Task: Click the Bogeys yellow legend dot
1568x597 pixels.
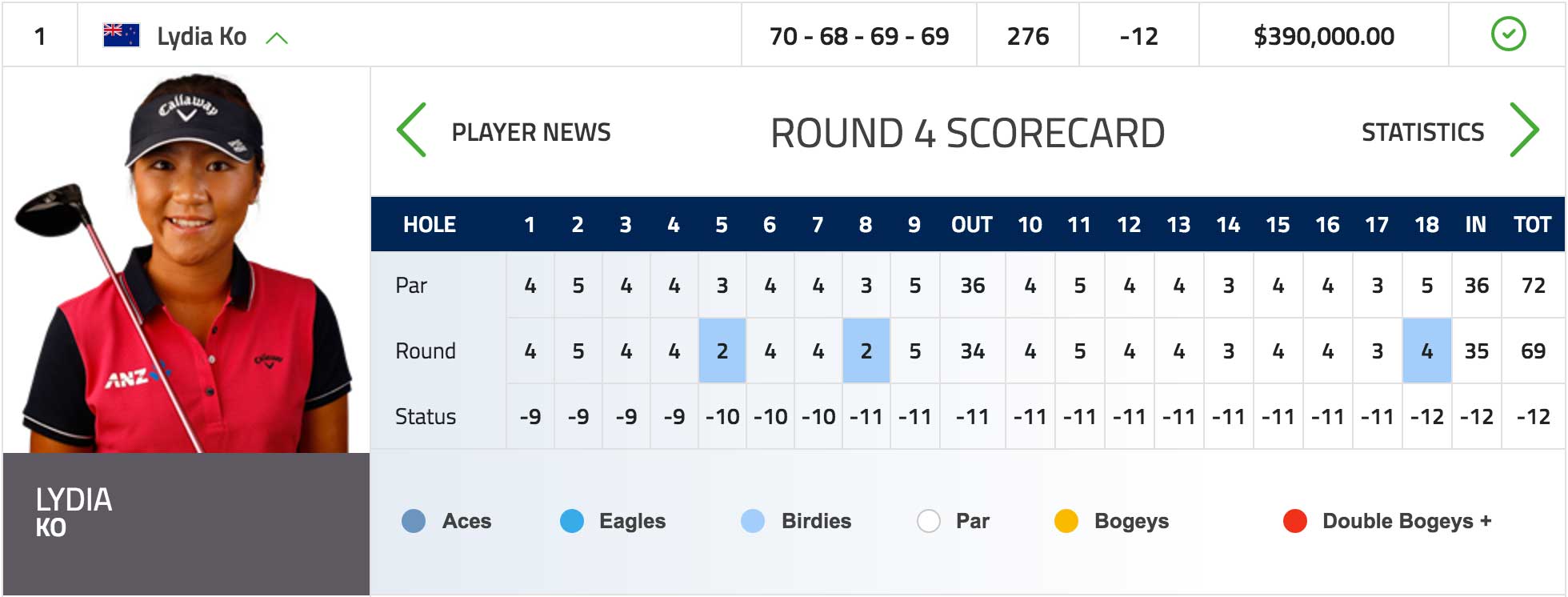Action: (1066, 521)
